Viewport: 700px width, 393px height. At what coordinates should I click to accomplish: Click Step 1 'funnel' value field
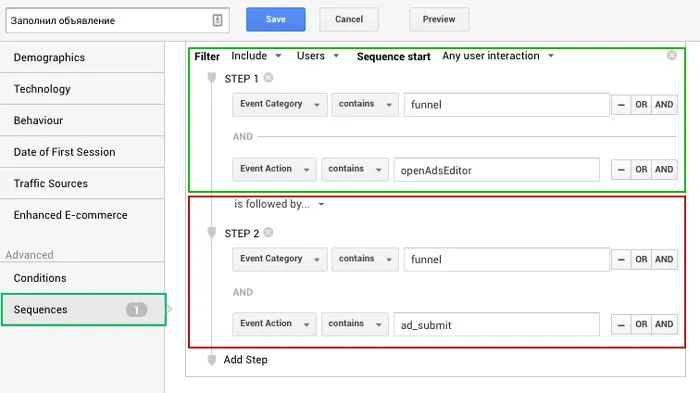[507, 105]
